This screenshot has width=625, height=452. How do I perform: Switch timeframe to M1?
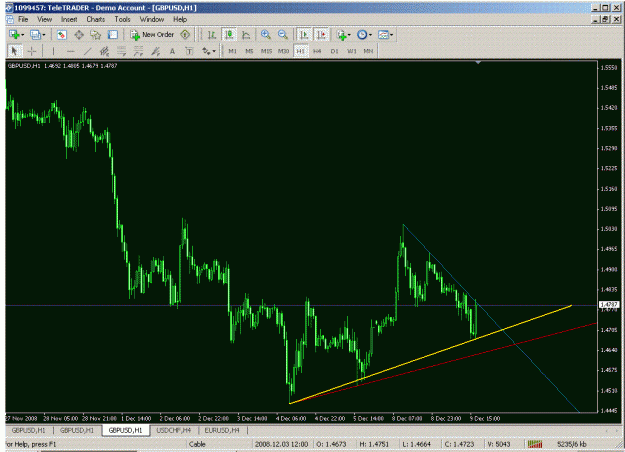point(232,51)
